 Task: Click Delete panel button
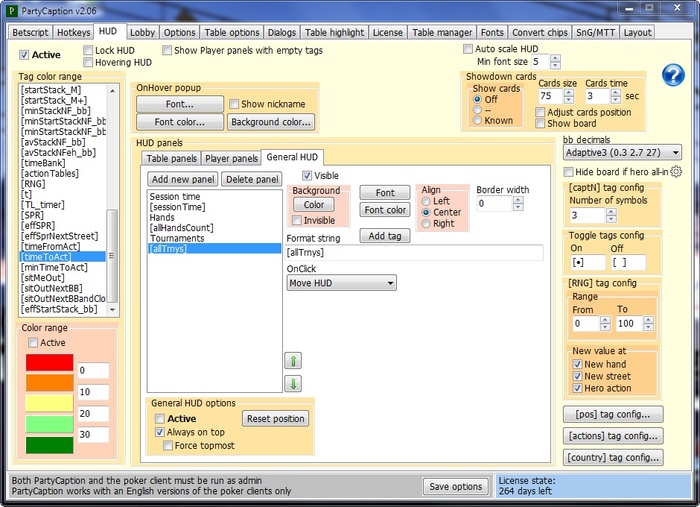(x=252, y=179)
